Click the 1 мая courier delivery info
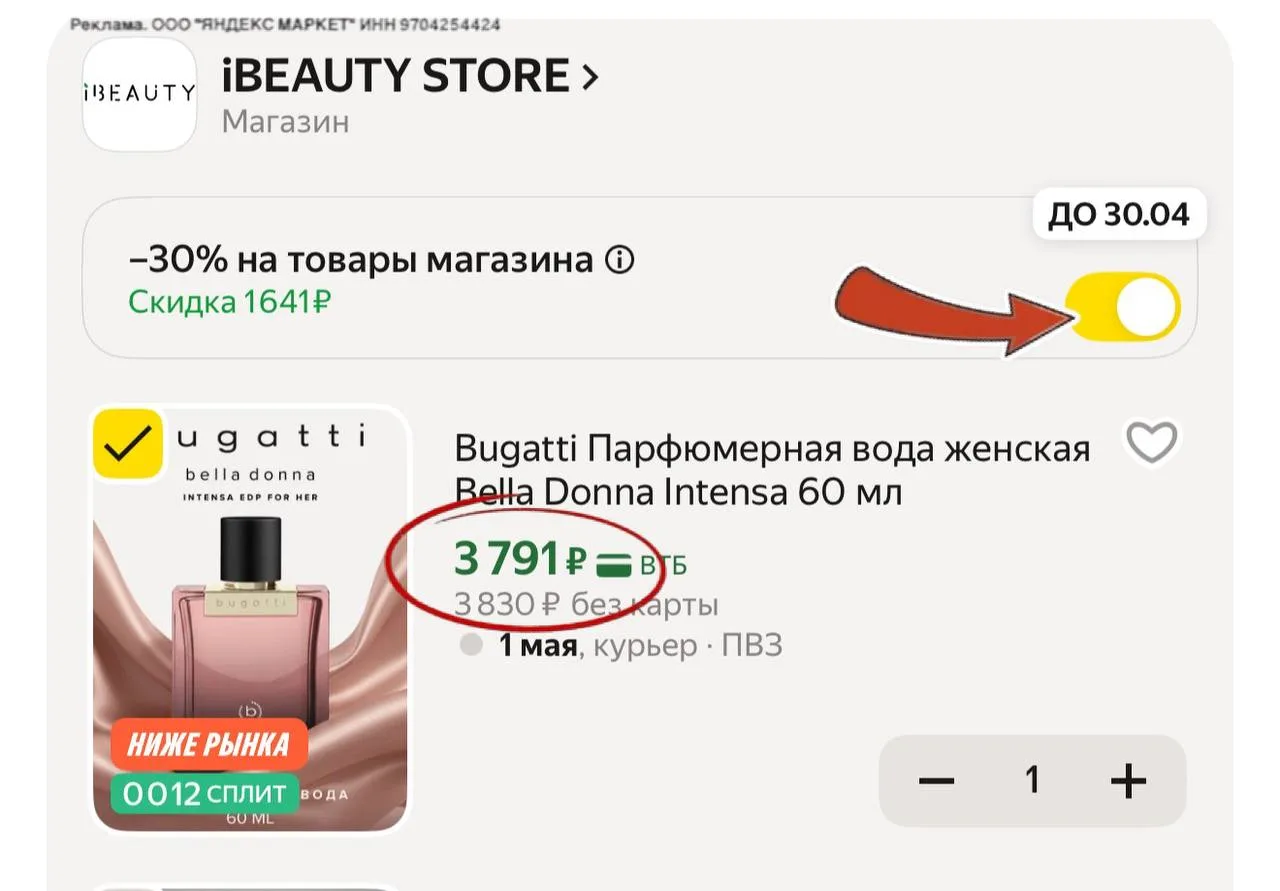This screenshot has height=891, width=1280. coord(640,646)
